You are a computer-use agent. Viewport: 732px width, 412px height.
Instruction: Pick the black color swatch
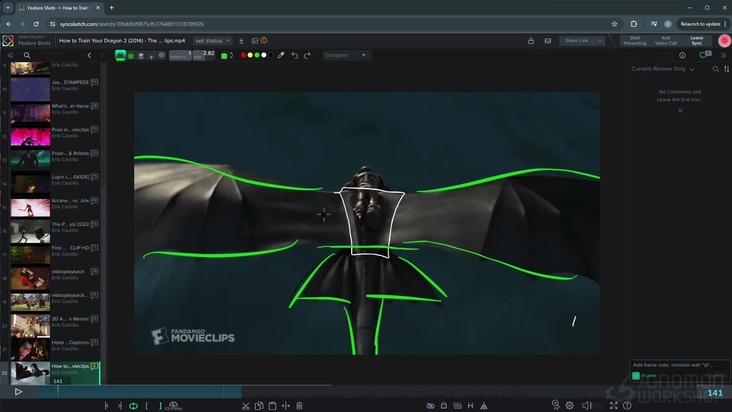pyautogui.click(x=271, y=55)
